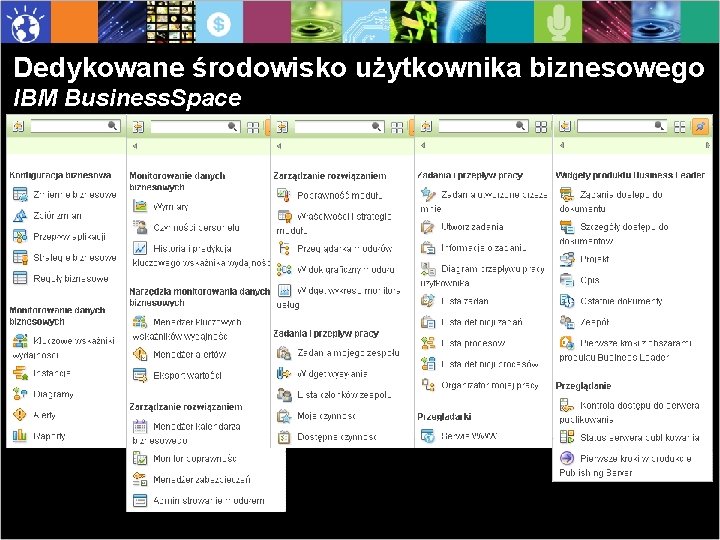Open the Opis widget link
The width and height of the screenshot is (720, 540).
point(590,280)
